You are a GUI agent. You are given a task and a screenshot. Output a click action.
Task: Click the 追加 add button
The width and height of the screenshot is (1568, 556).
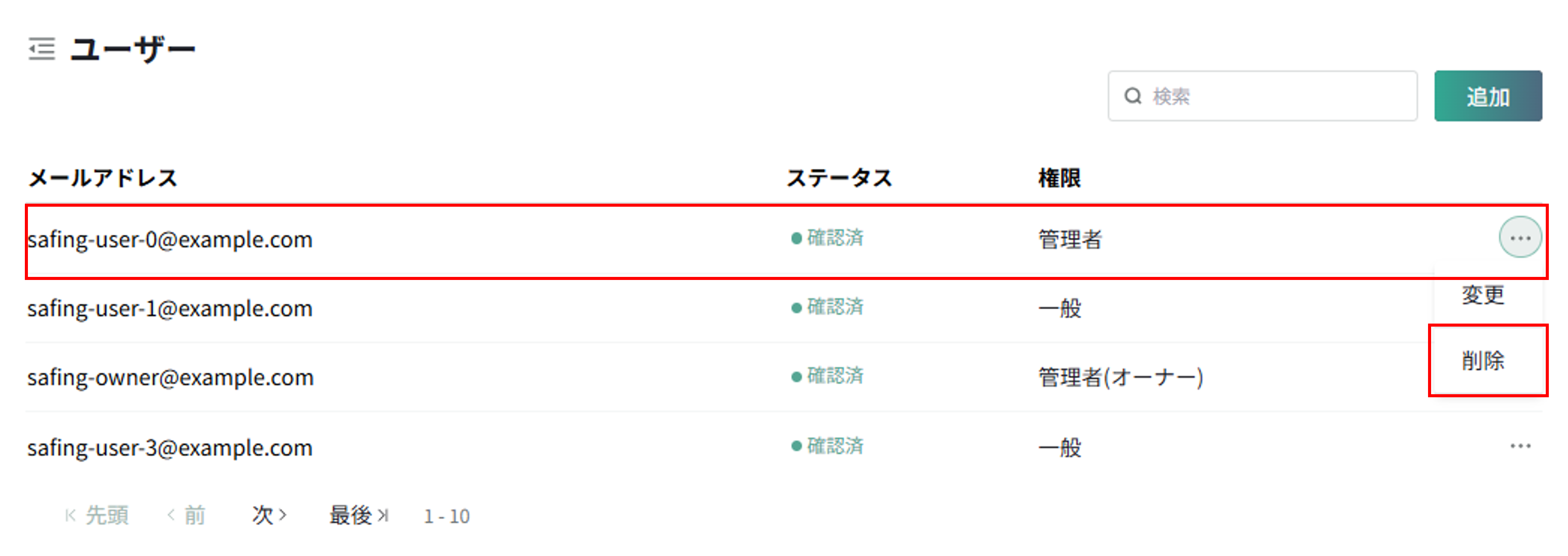click(1488, 96)
